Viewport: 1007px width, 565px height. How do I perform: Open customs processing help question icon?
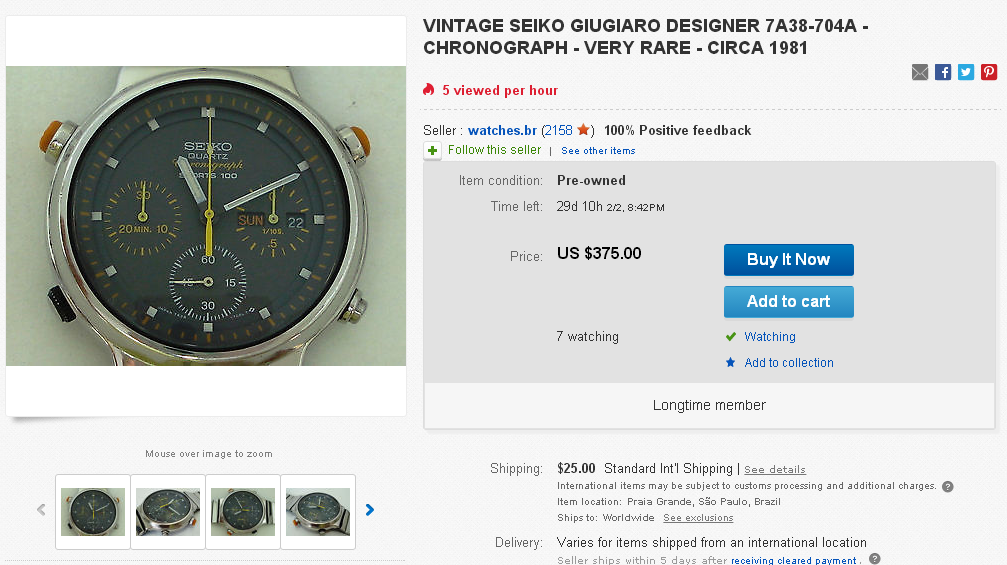[x=947, y=487]
